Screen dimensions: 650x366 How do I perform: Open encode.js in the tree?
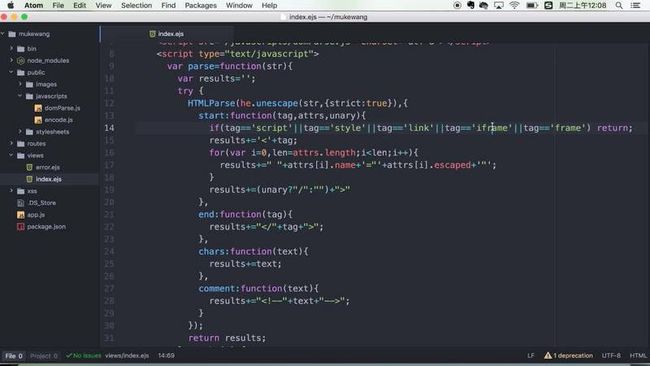pos(58,120)
